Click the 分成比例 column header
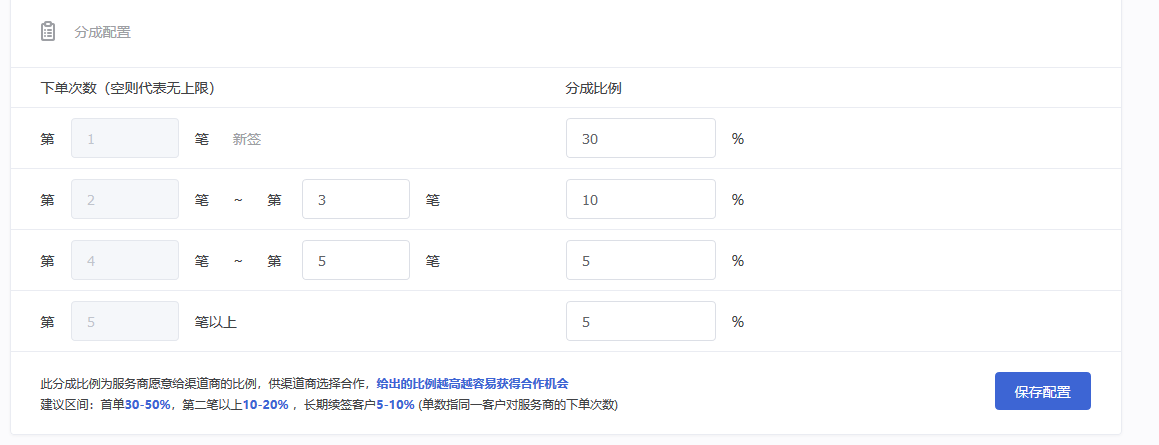This screenshot has width=1159, height=445. [593, 88]
